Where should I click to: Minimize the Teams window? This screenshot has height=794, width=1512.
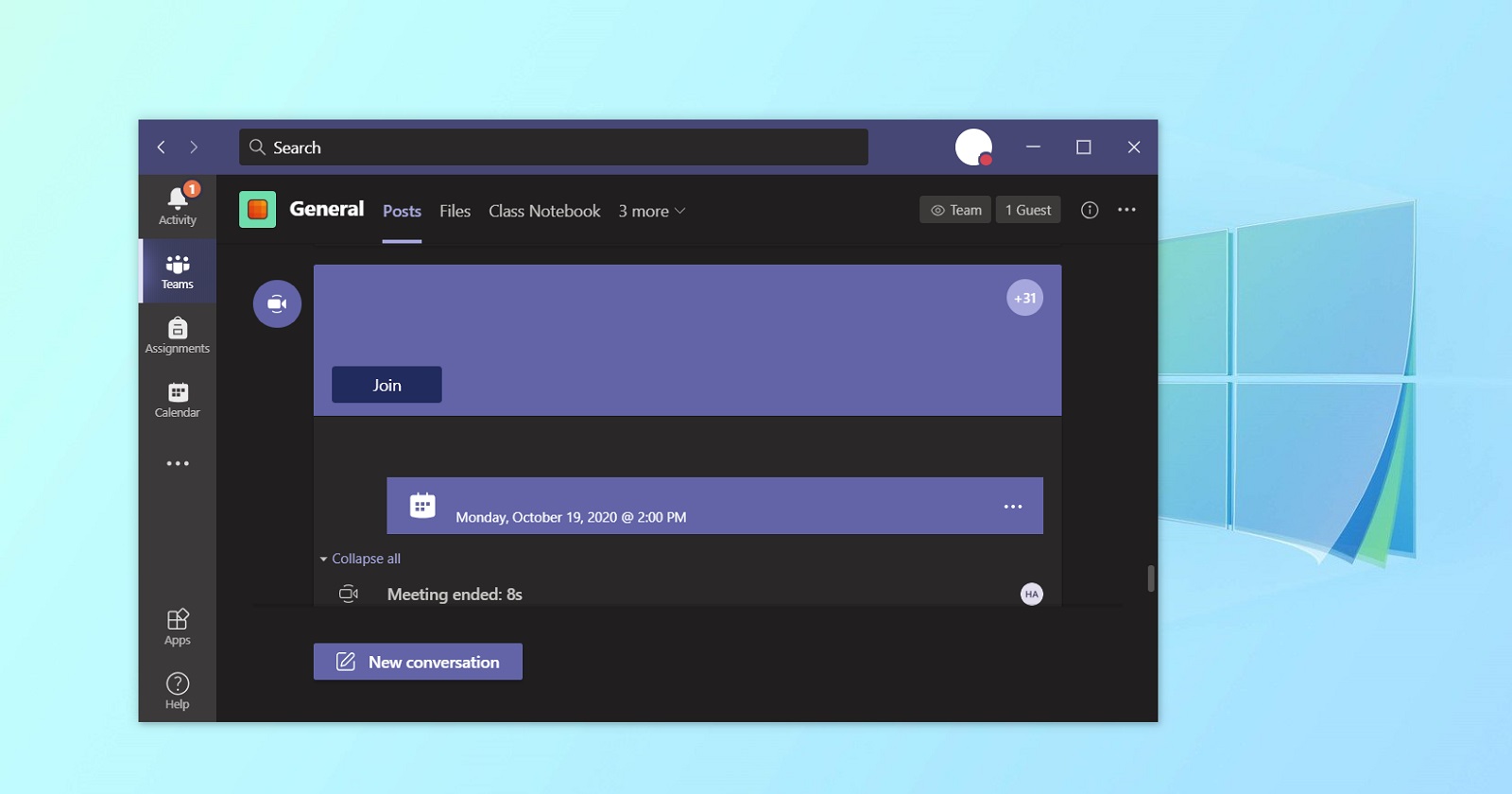[x=1033, y=147]
